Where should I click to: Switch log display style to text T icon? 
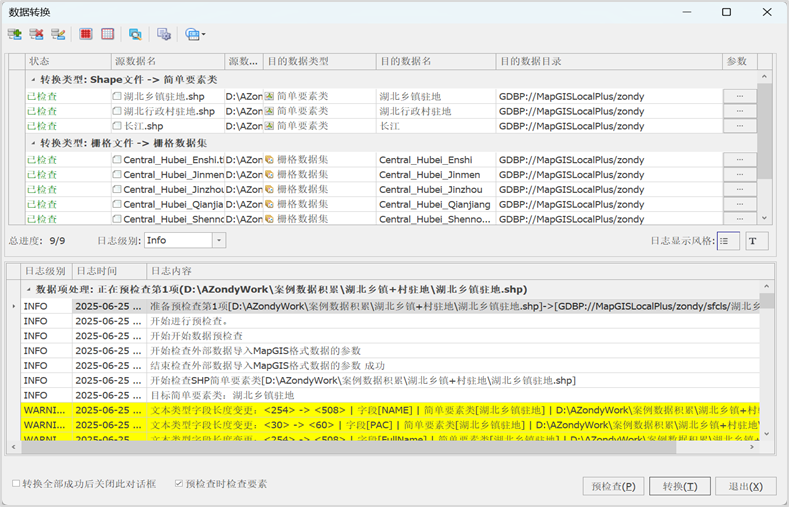click(756, 241)
